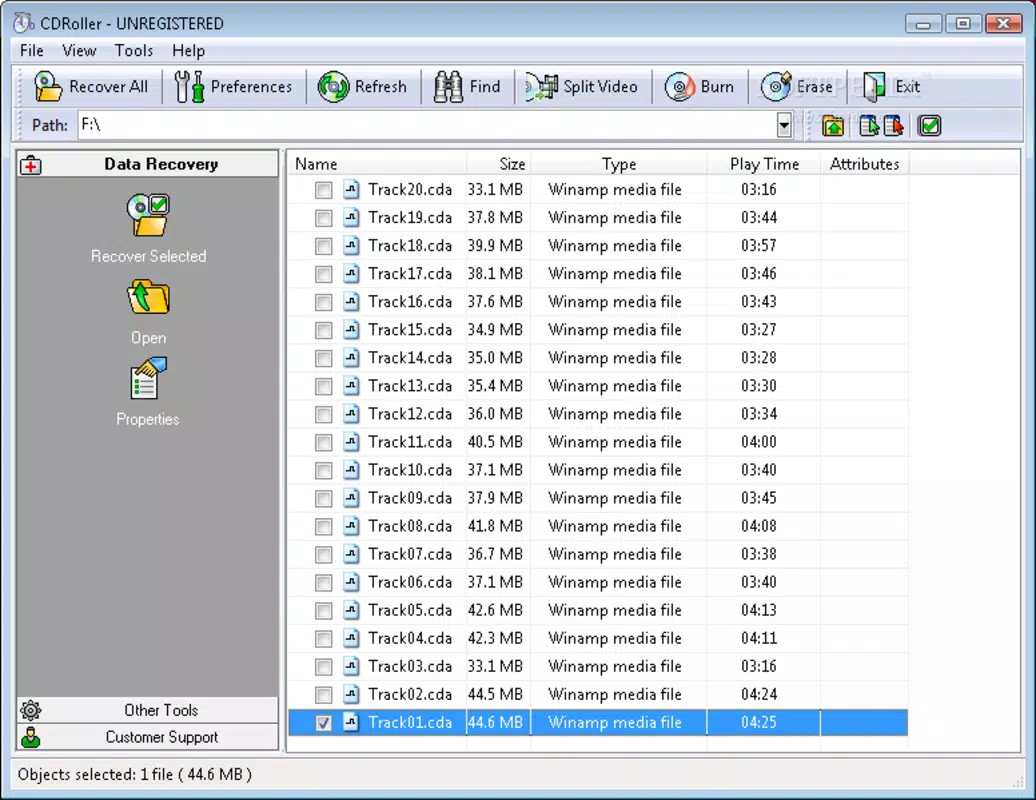Expand the Path dropdown arrow
Viewport: 1036px width, 800px height.
[784, 125]
